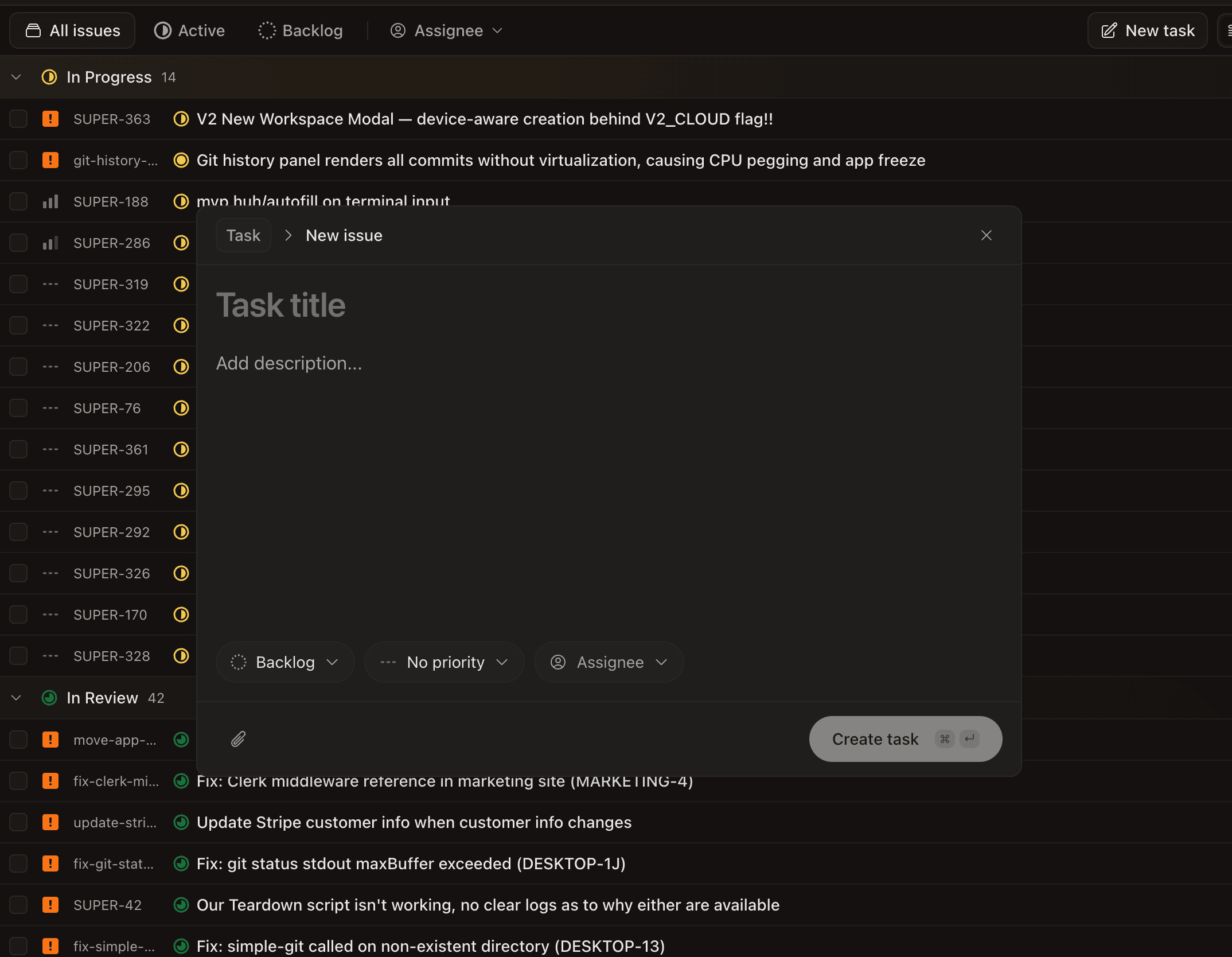The width and height of the screenshot is (1232, 957).
Task: Click the status icon on the git-history row
Action: click(181, 160)
